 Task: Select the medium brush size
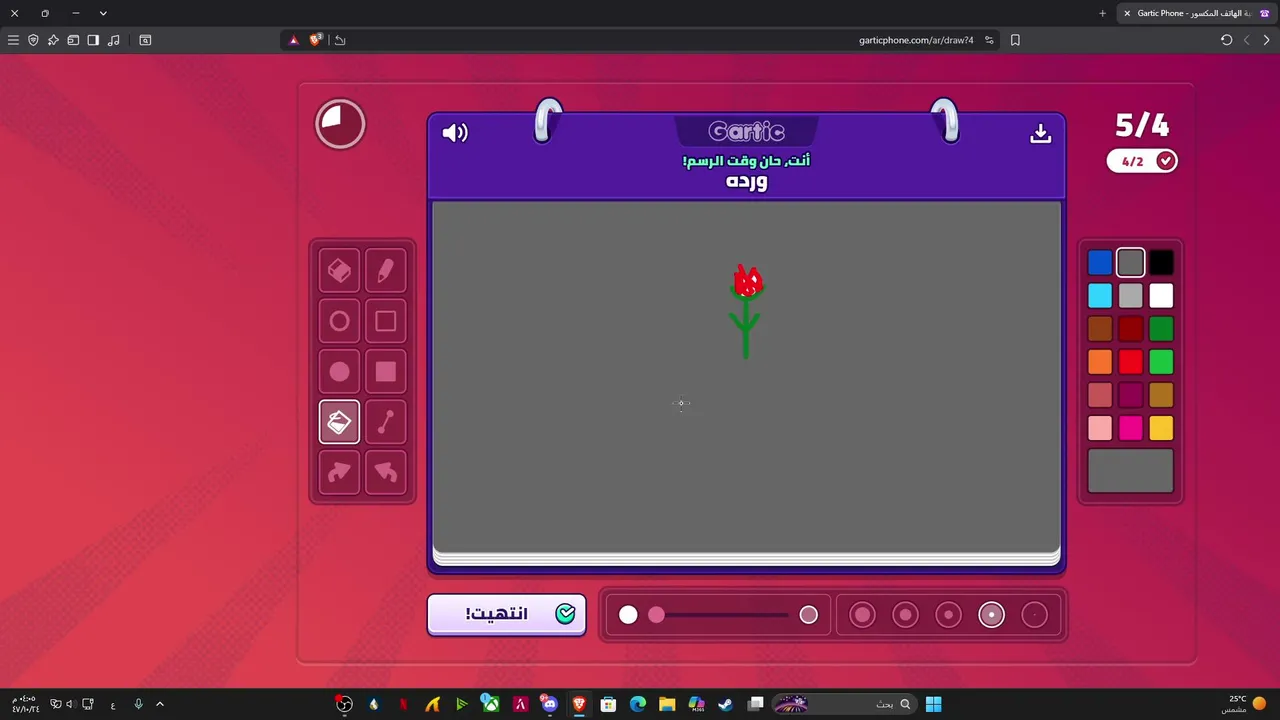[948, 615]
